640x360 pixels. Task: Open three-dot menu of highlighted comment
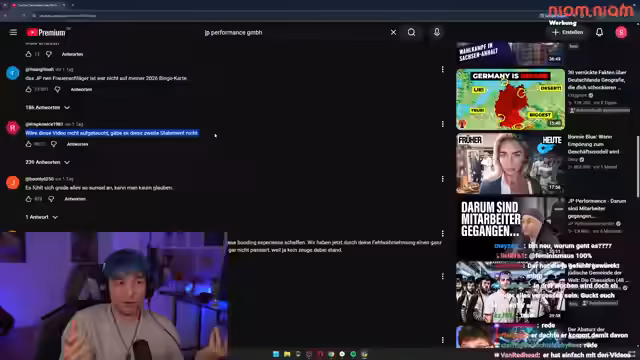442,124
